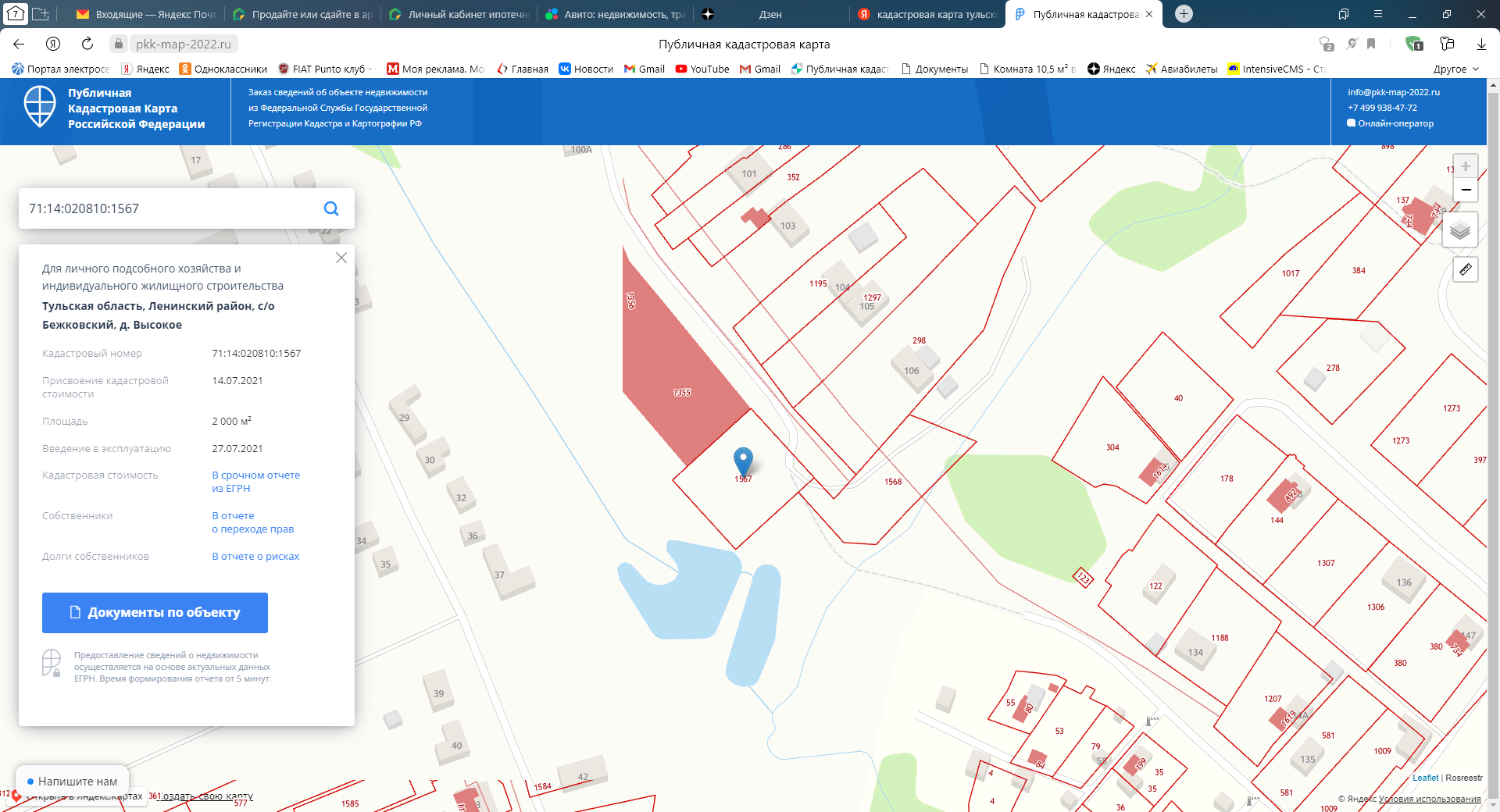Open the tab counter home icon

[x=16, y=14]
